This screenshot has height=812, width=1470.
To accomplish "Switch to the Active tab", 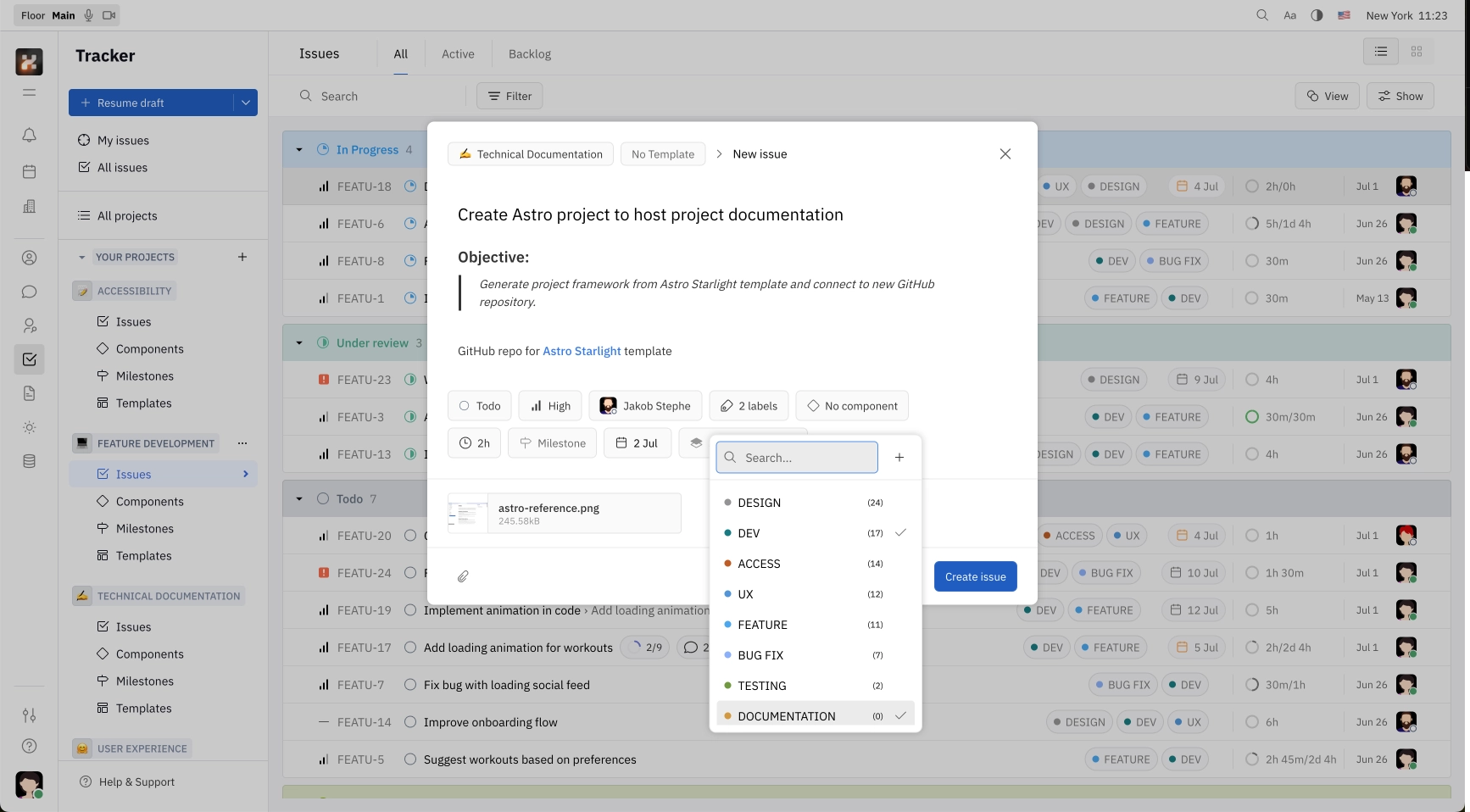I will pos(458,54).
